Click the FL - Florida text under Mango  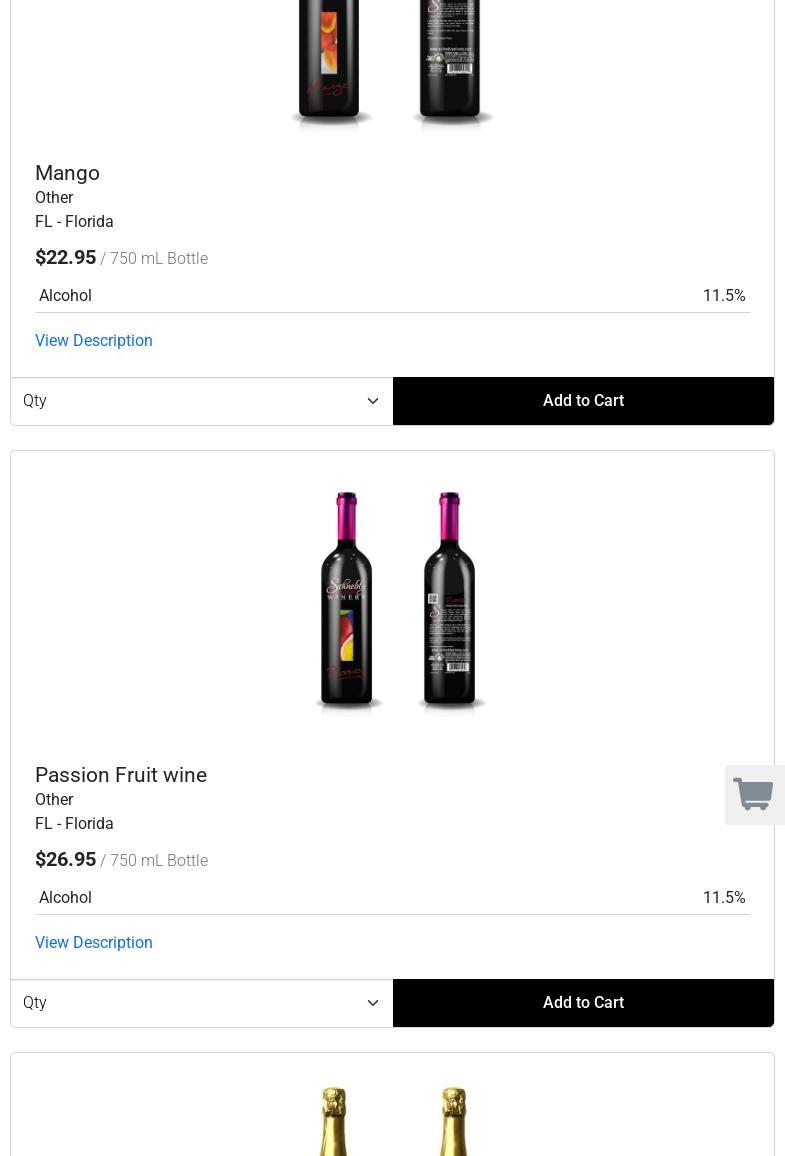[x=74, y=222]
